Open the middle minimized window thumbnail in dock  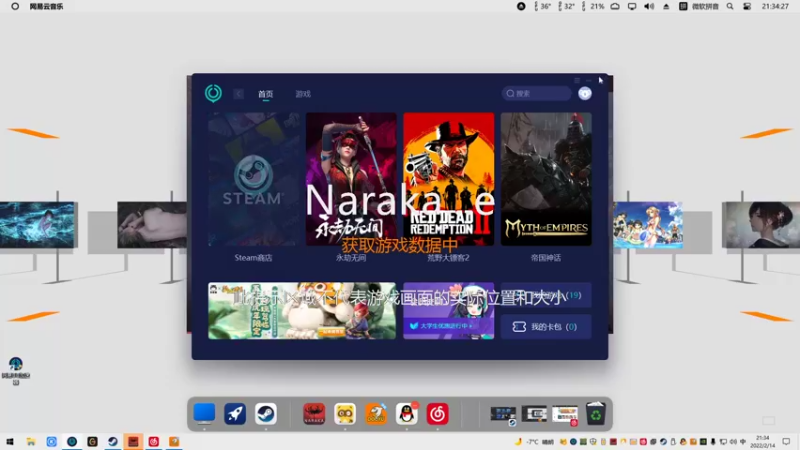coord(534,414)
